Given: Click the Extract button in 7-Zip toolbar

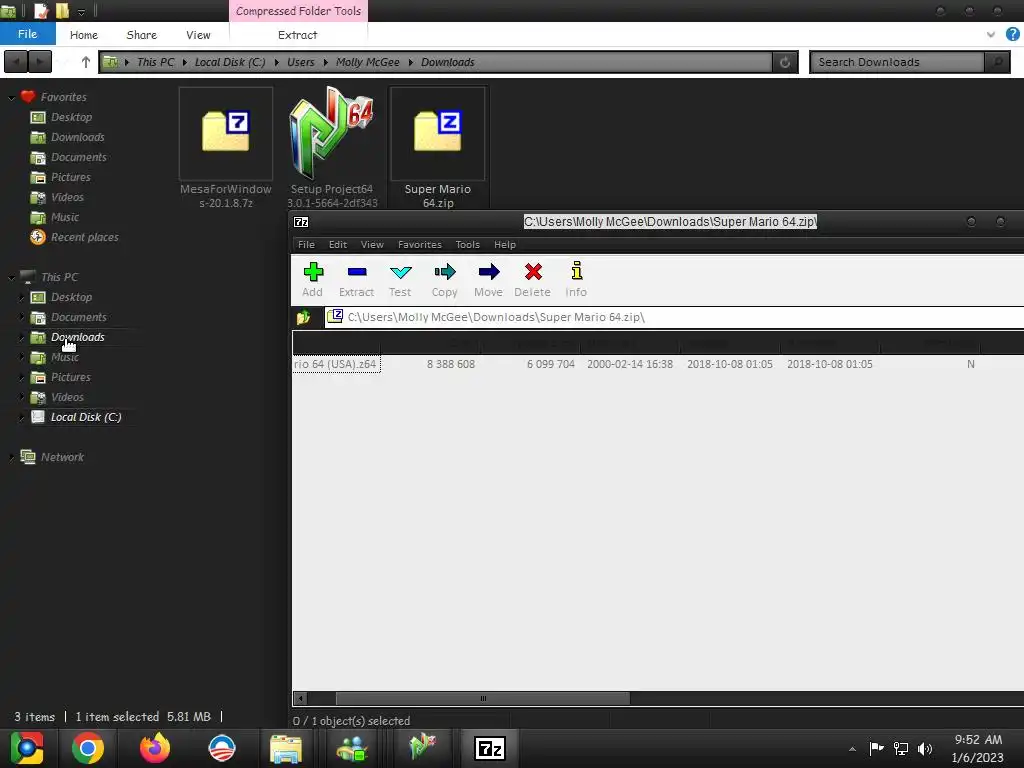Looking at the screenshot, I should pos(357,280).
